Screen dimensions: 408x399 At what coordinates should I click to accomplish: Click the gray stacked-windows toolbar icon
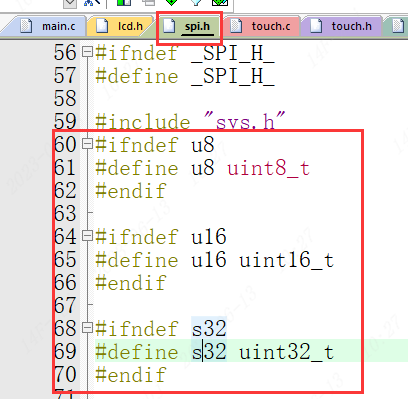tap(148, 3)
